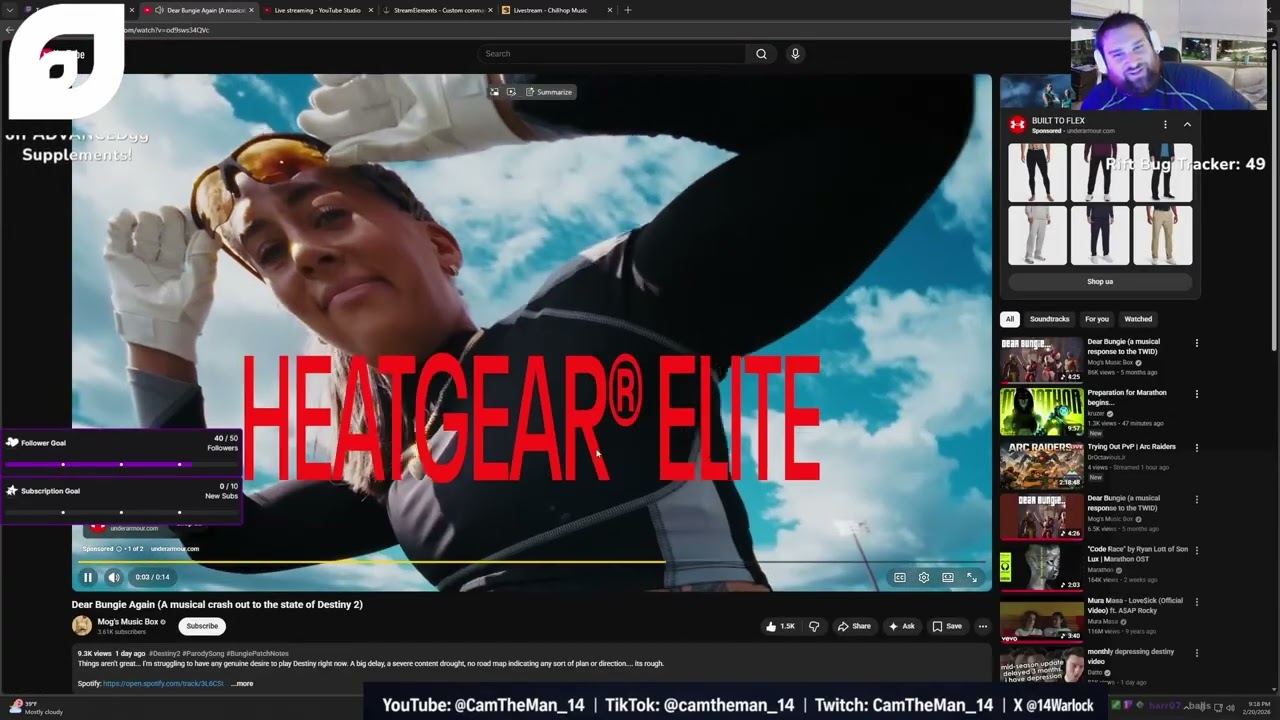Open the Share dialog

854,626
